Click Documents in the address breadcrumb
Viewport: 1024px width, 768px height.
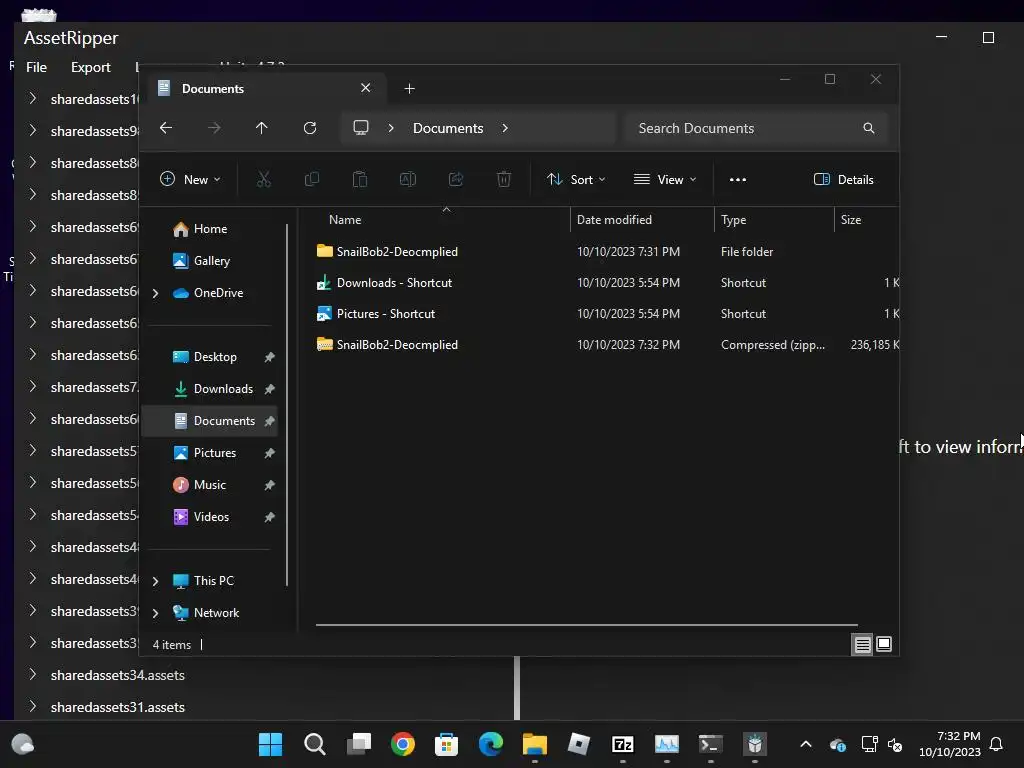[448, 128]
